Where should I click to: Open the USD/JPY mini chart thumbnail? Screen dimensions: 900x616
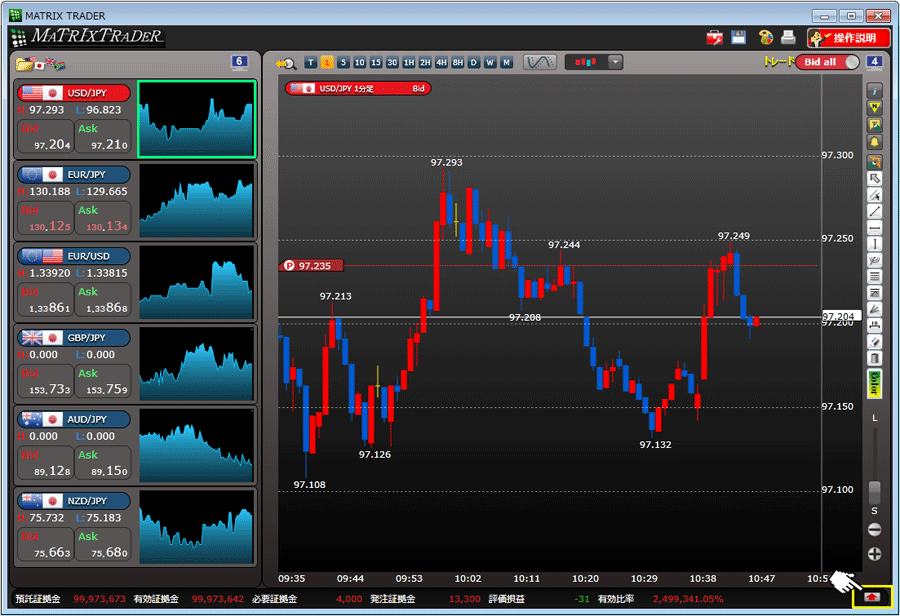[197, 119]
